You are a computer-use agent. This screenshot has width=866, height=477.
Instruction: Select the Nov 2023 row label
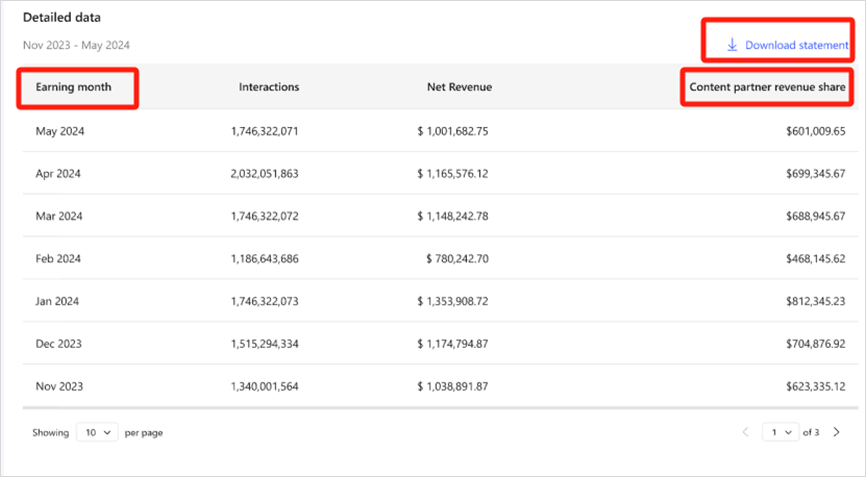58,386
